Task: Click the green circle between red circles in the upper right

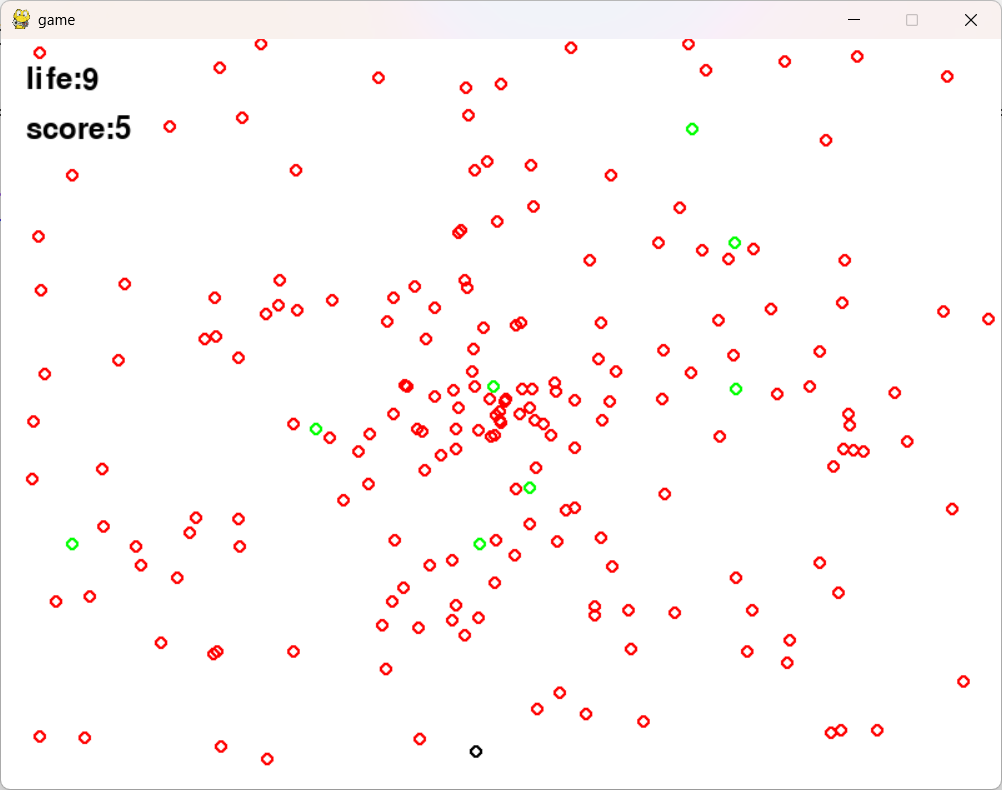Action: point(735,243)
